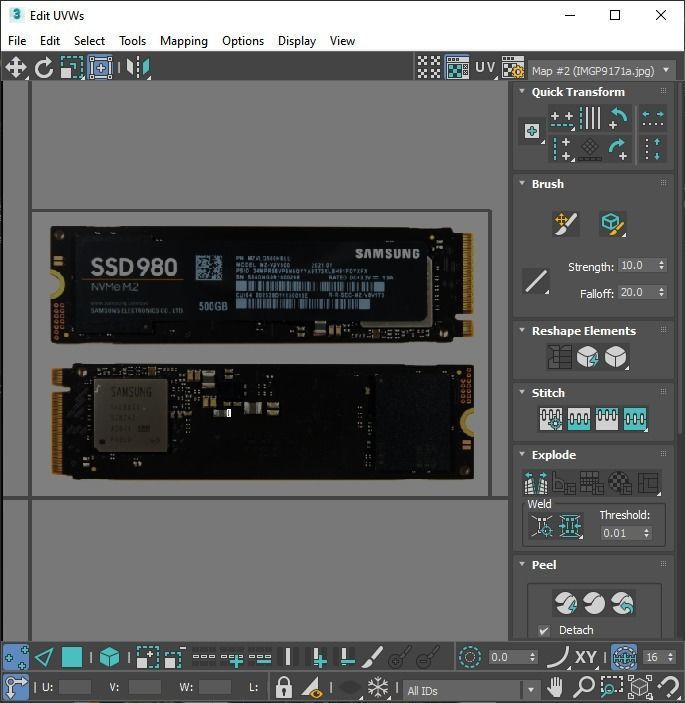Click the Mirror Horizontal tool
This screenshot has height=703, width=685.
(138, 68)
